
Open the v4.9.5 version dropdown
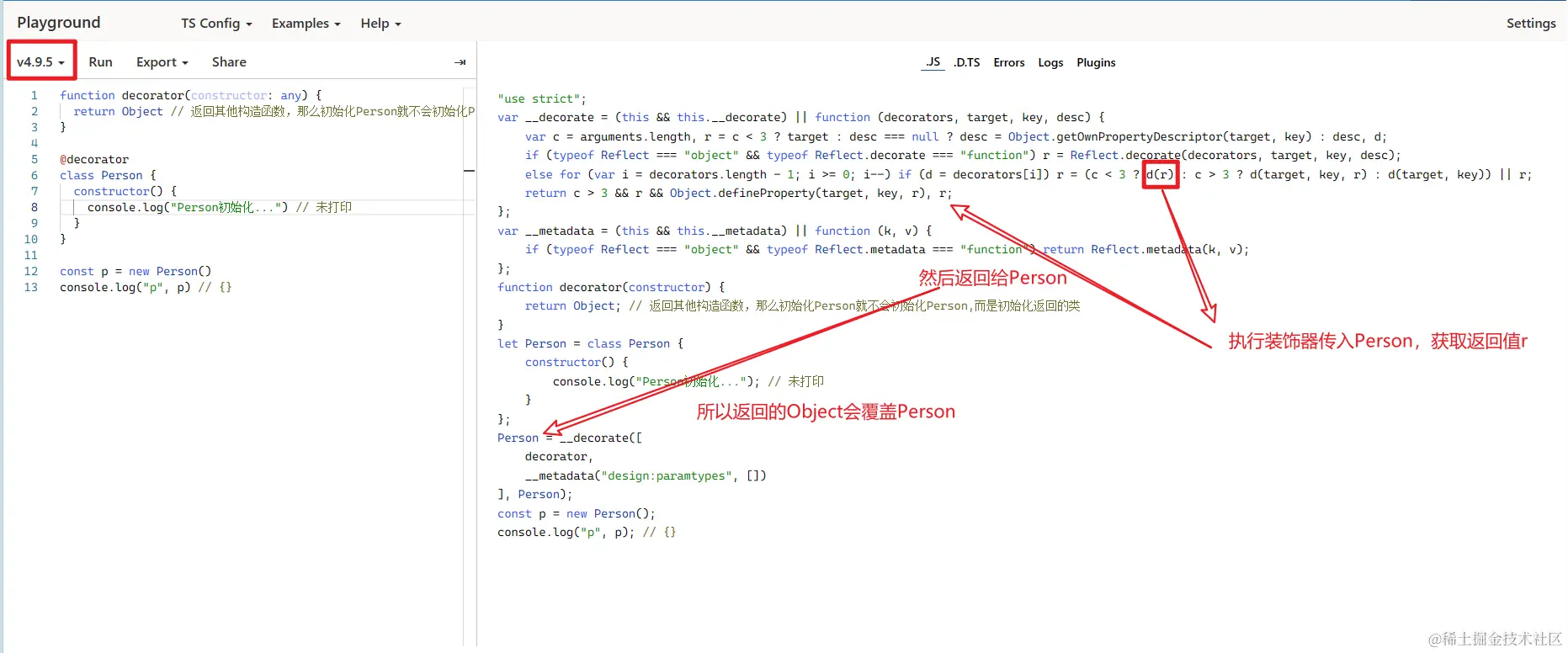tap(40, 61)
